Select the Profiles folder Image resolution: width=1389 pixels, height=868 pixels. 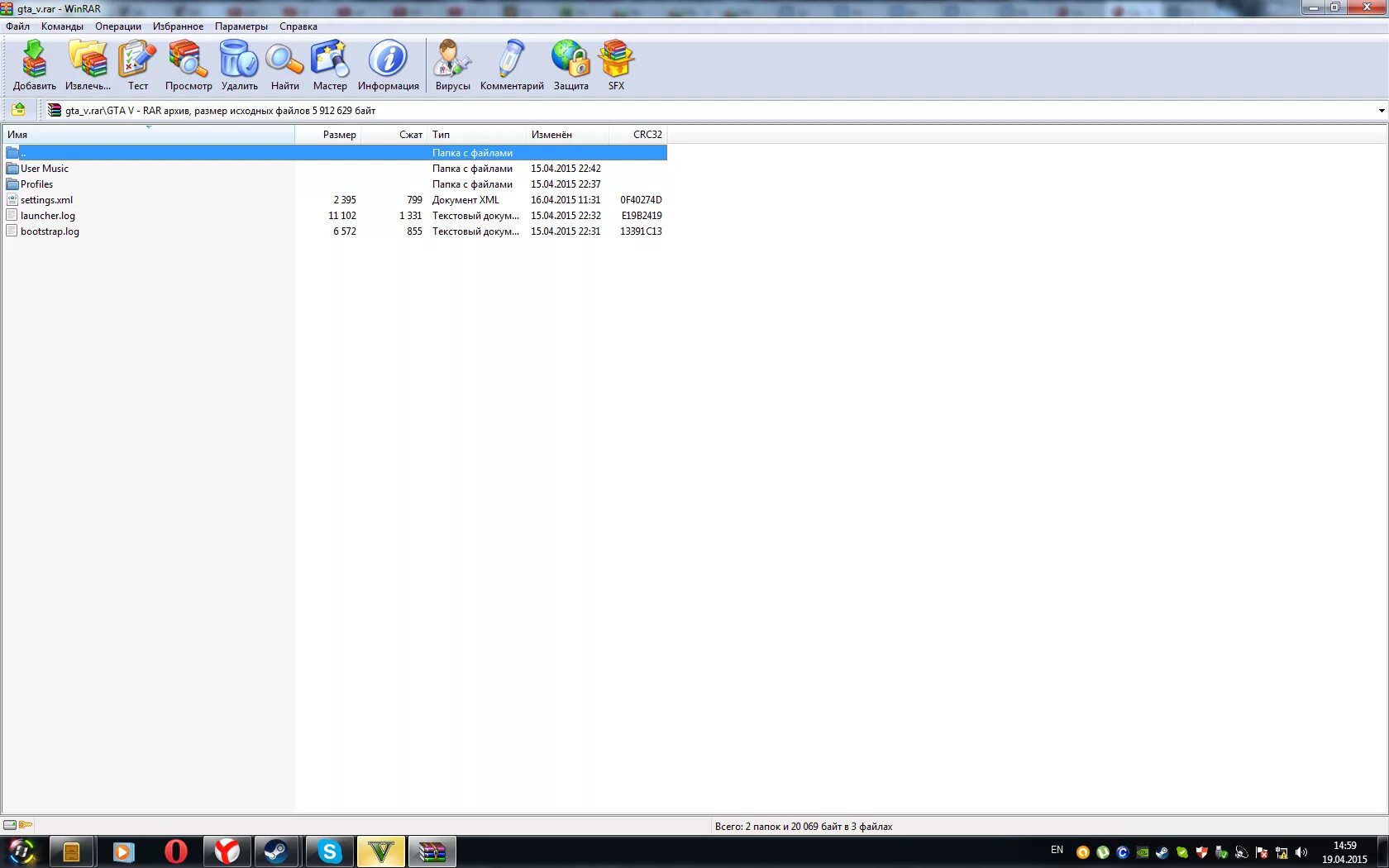[36, 184]
